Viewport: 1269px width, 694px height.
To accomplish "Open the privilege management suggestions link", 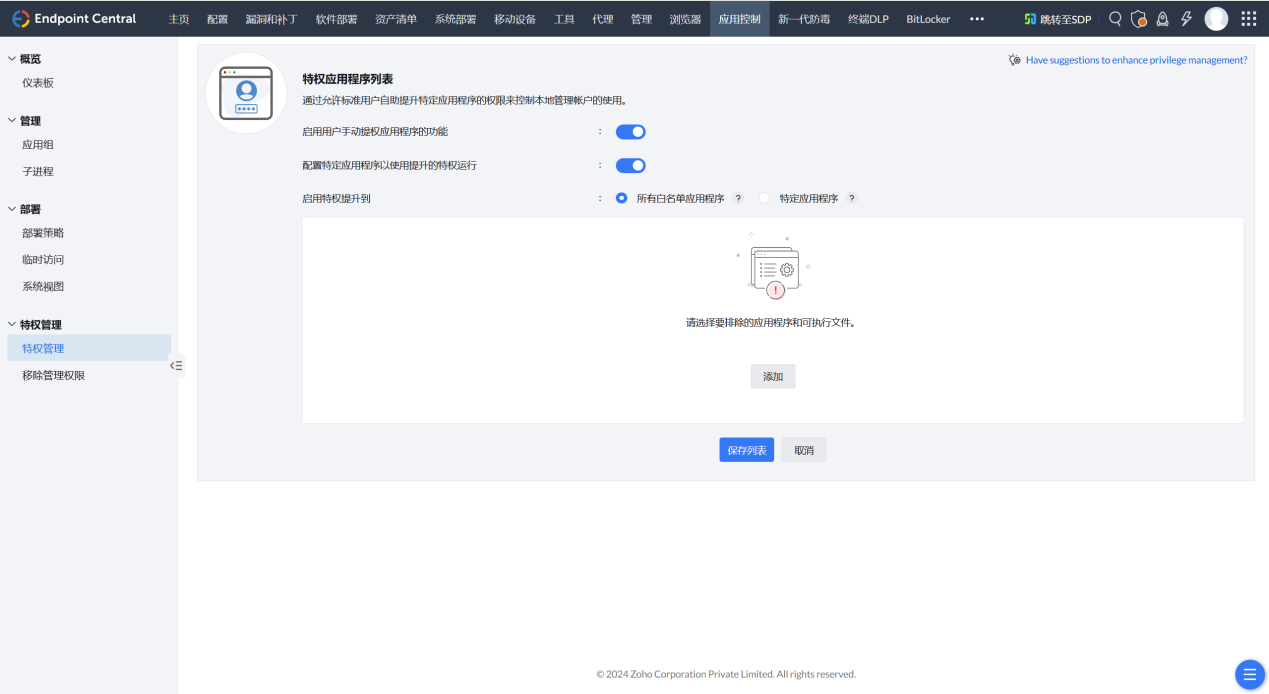I will coord(1136,60).
